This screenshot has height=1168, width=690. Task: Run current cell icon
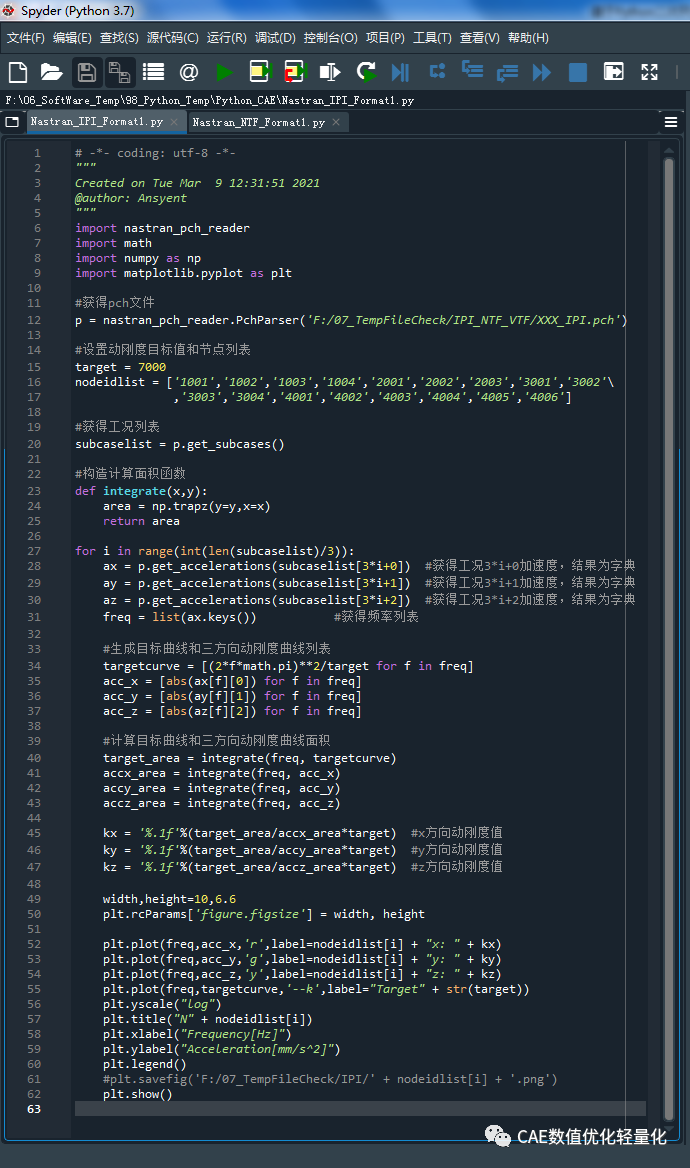pyautogui.click(x=260, y=72)
